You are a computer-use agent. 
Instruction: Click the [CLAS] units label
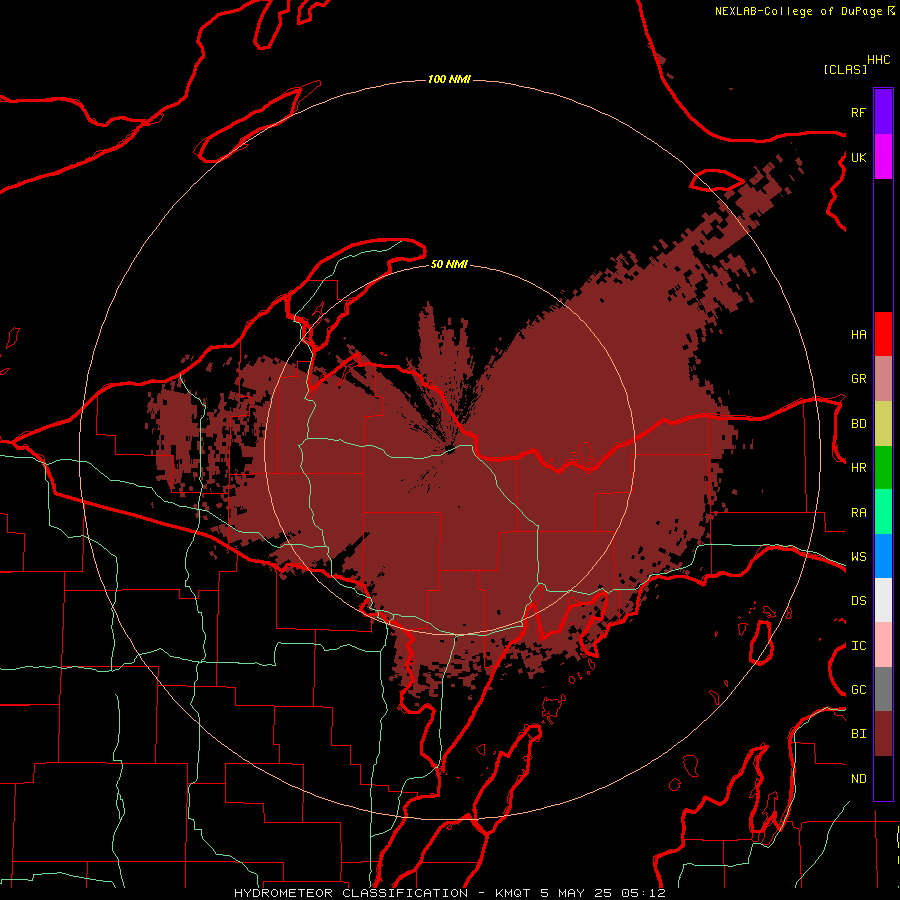pos(845,69)
